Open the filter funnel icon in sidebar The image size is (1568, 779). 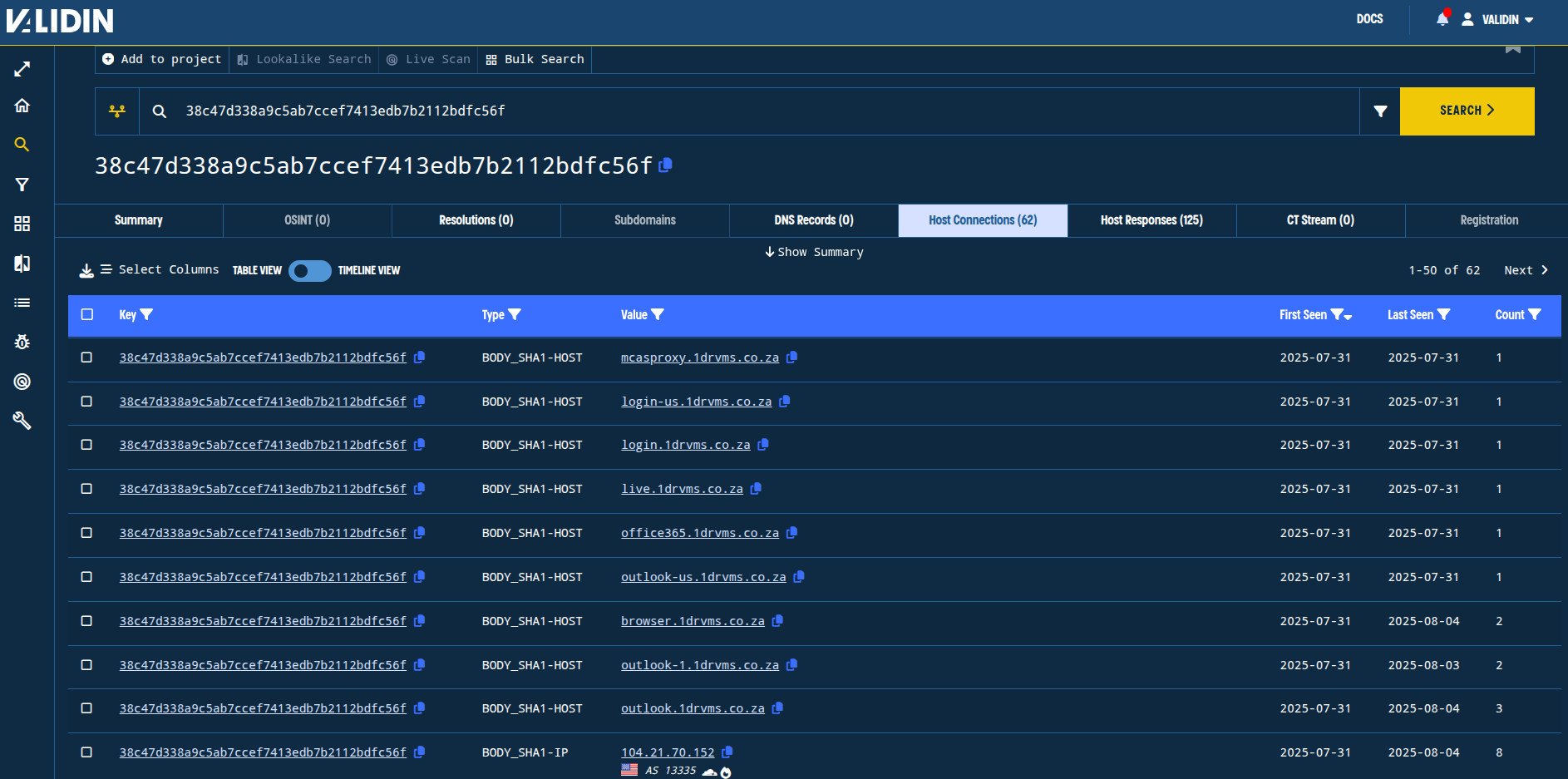point(22,185)
